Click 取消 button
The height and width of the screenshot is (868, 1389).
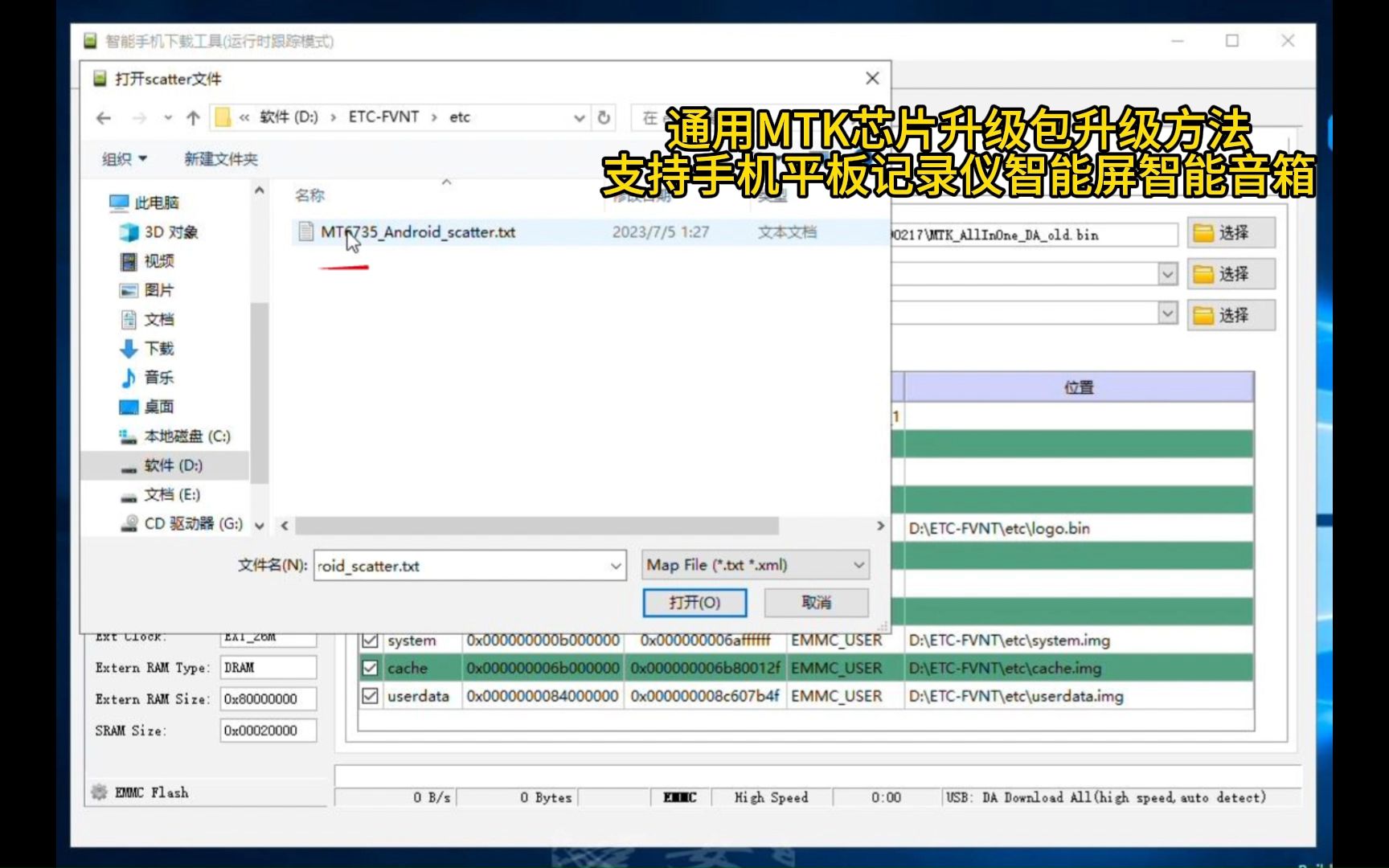pos(816,603)
